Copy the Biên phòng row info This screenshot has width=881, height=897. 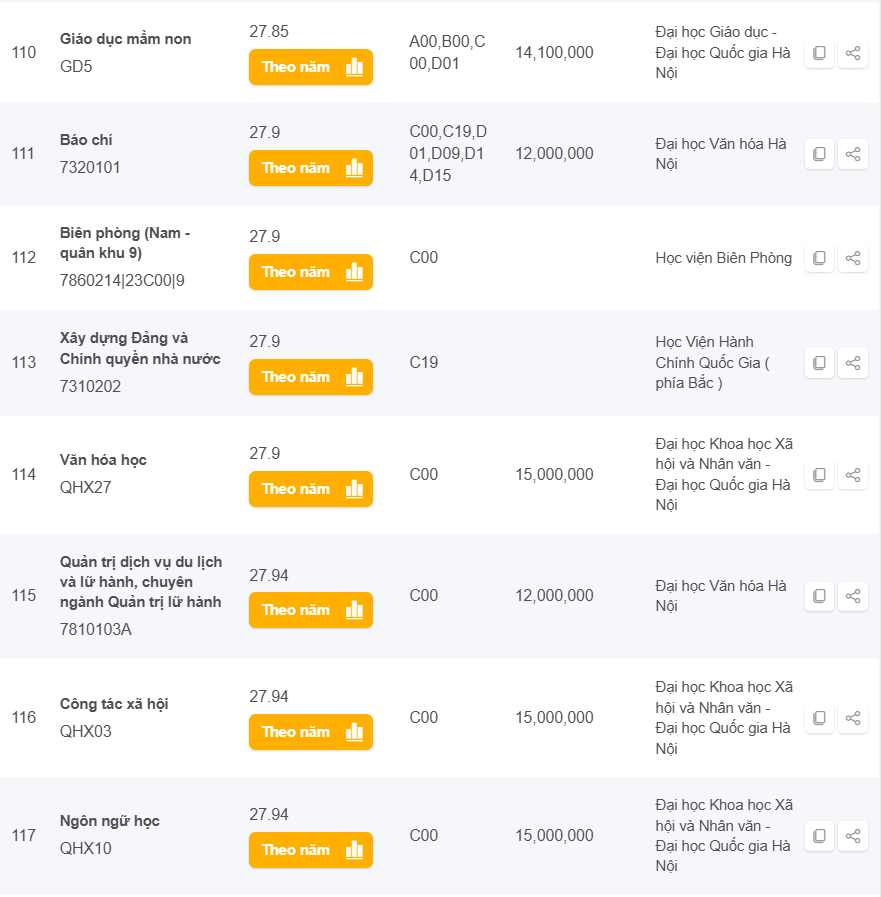pyautogui.click(x=819, y=258)
